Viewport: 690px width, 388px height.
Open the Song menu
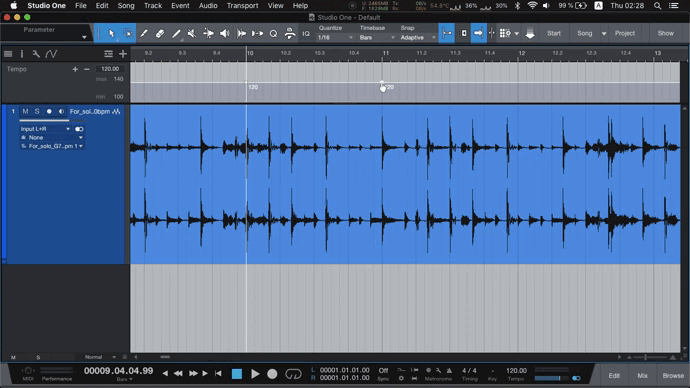coord(126,6)
